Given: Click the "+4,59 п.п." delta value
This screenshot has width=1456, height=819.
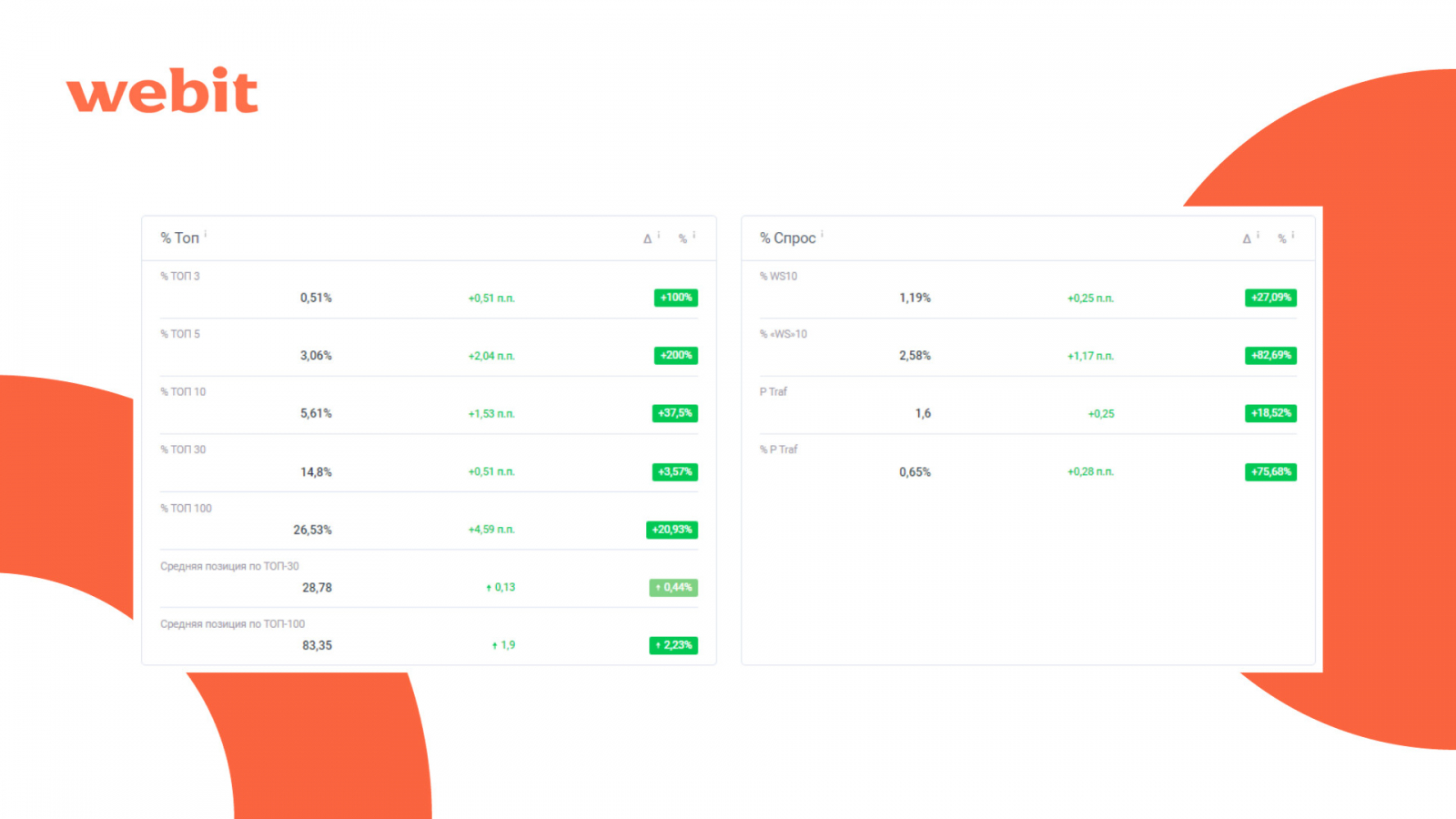Looking at the screenshot, I should tap(491, 530).
